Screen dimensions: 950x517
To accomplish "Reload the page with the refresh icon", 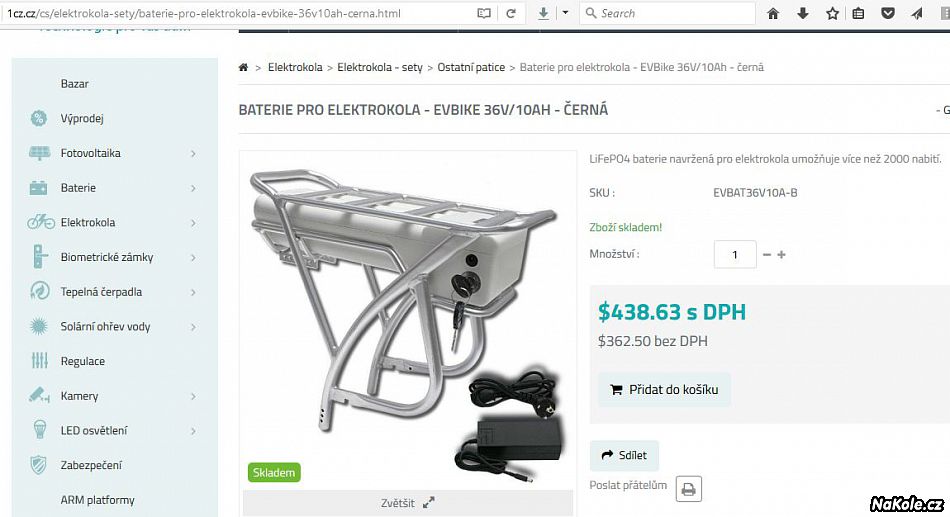I will pos(511,13).
